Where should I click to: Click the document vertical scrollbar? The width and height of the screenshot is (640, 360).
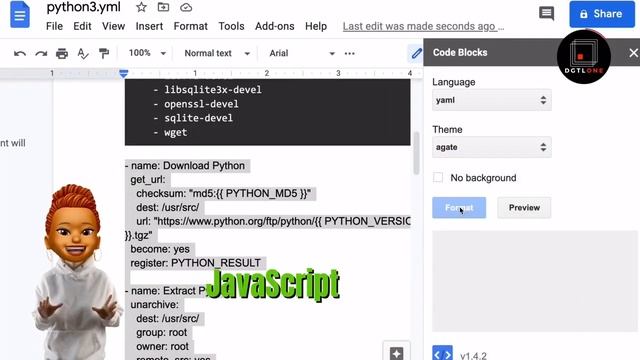coord(416,153)
